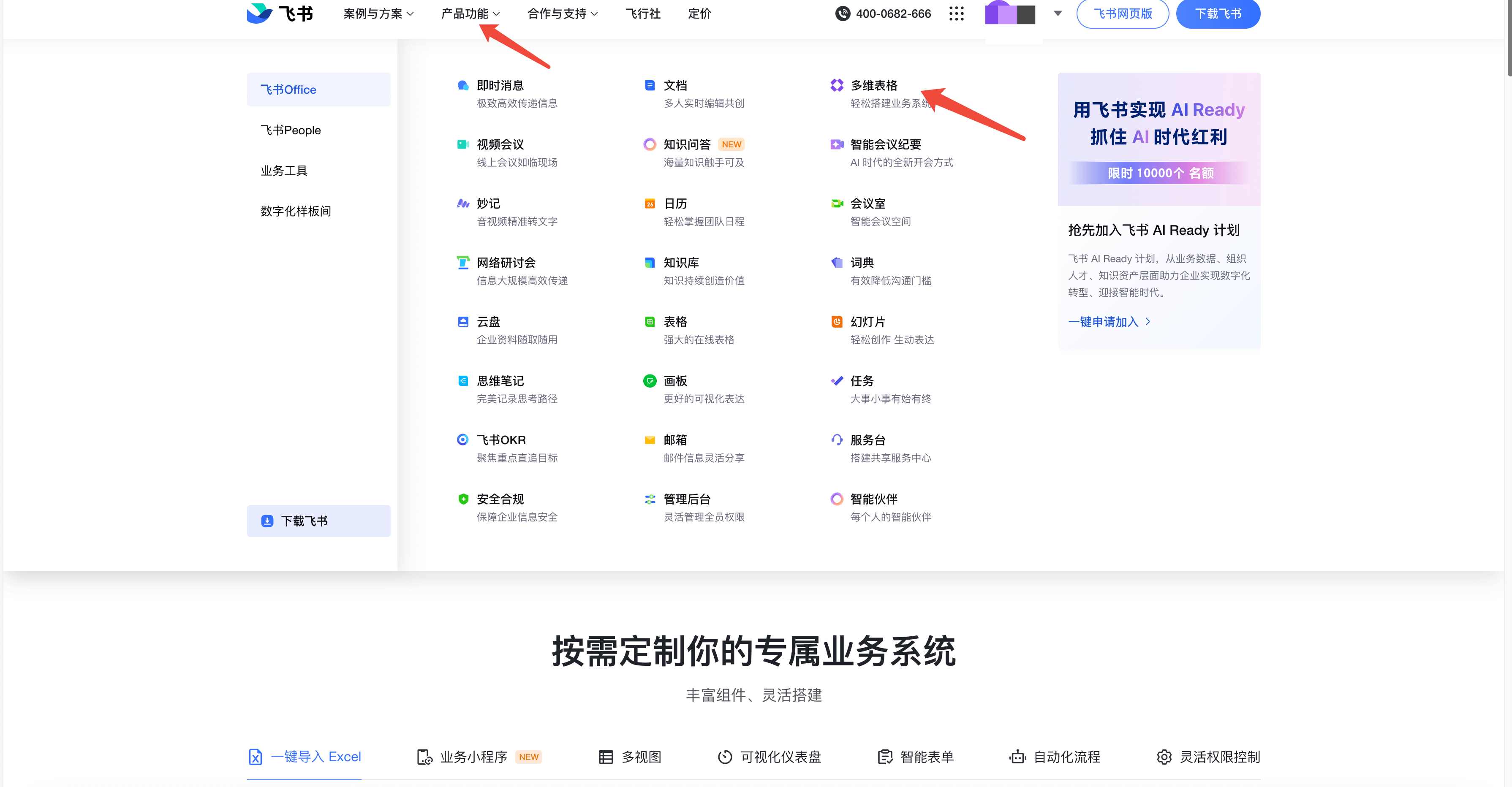Image resolution: width=1512 pixels, height=787 pixels.
Task: Click the blue 下载飞书 header button
Action: tap(1218, 14)
